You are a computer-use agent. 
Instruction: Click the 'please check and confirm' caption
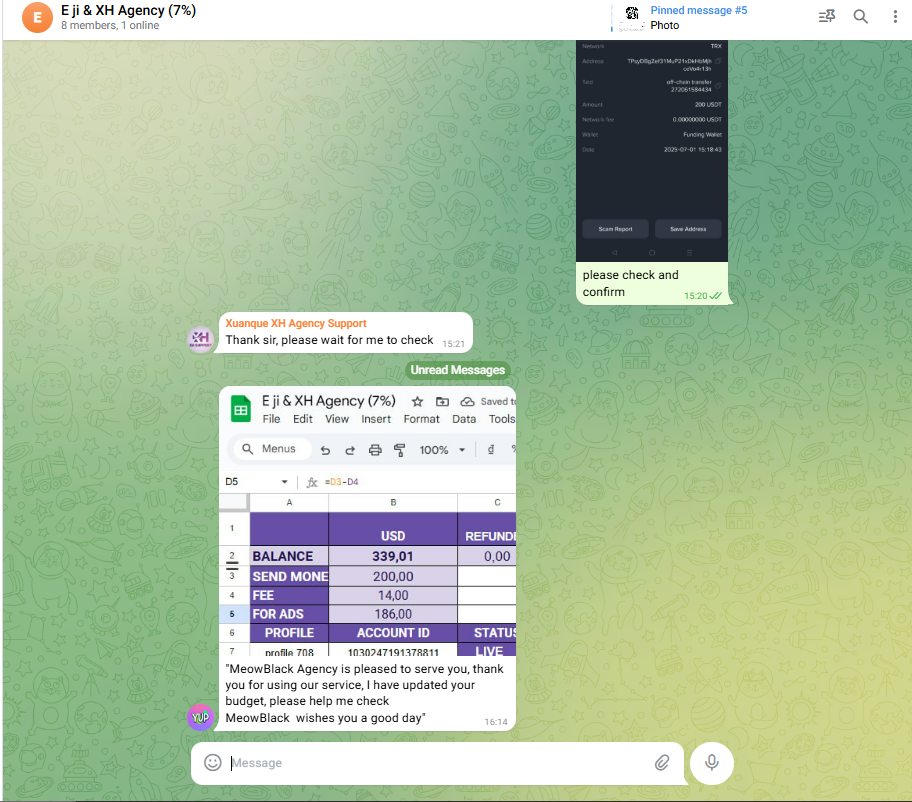(630, 283)
